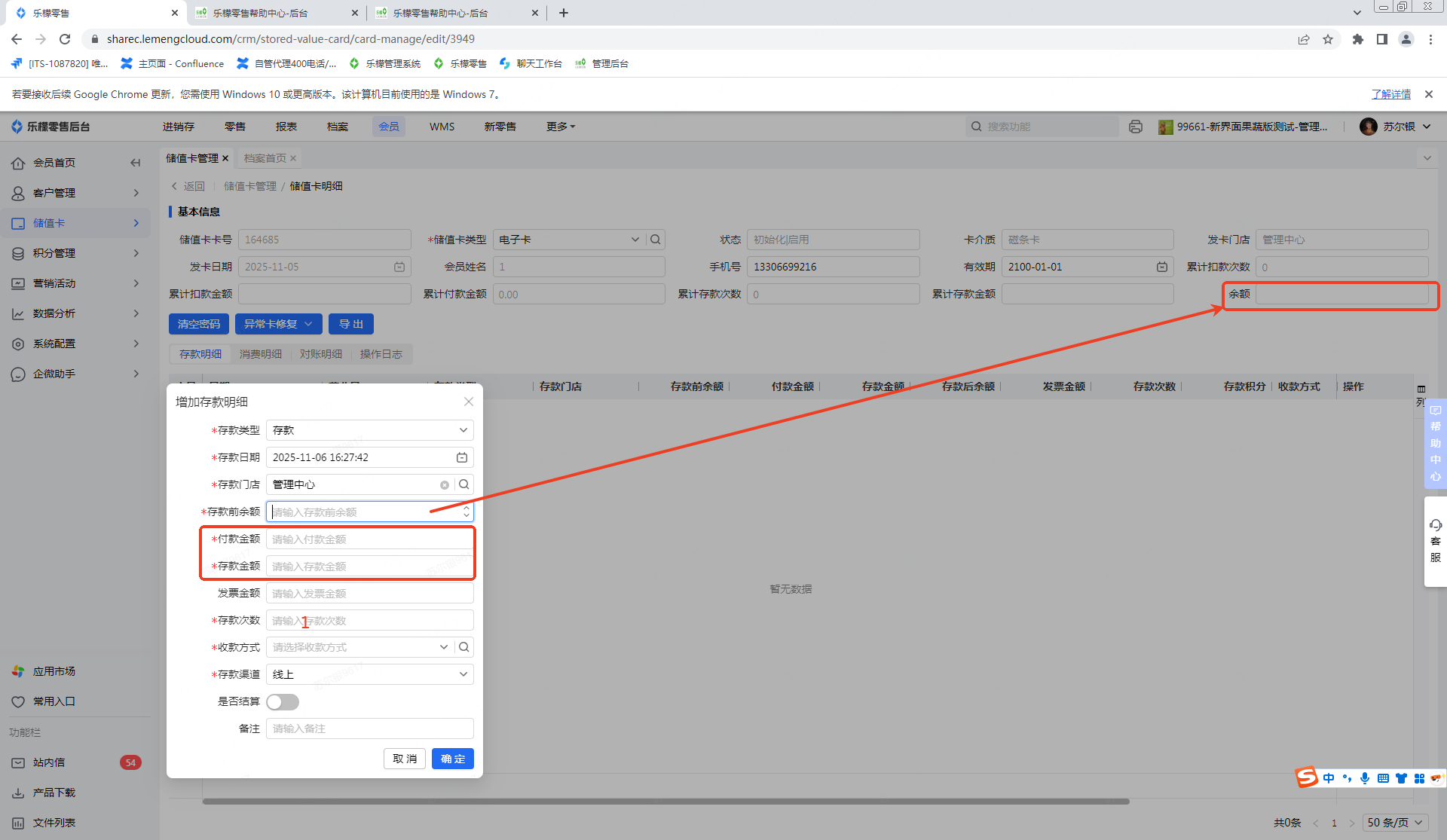1447x840 pixels.
Task: Expand the 异常卡修复 dropdown button
Action: tap(278, 324)
